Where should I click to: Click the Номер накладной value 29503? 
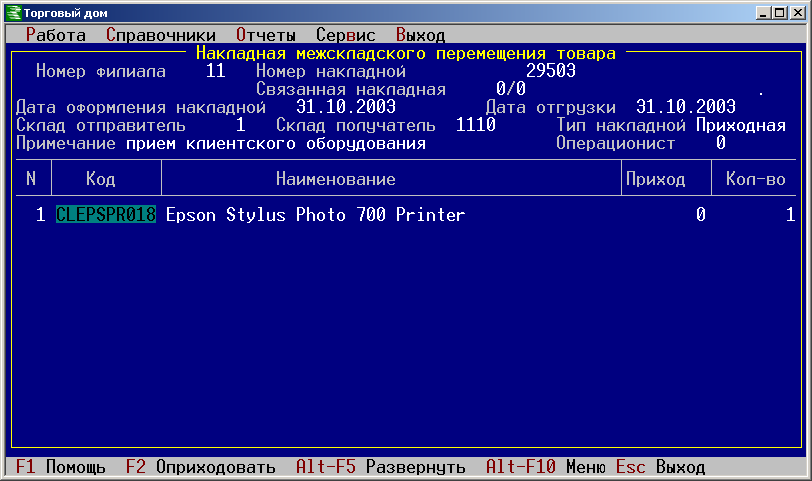(x=551, y=71)
